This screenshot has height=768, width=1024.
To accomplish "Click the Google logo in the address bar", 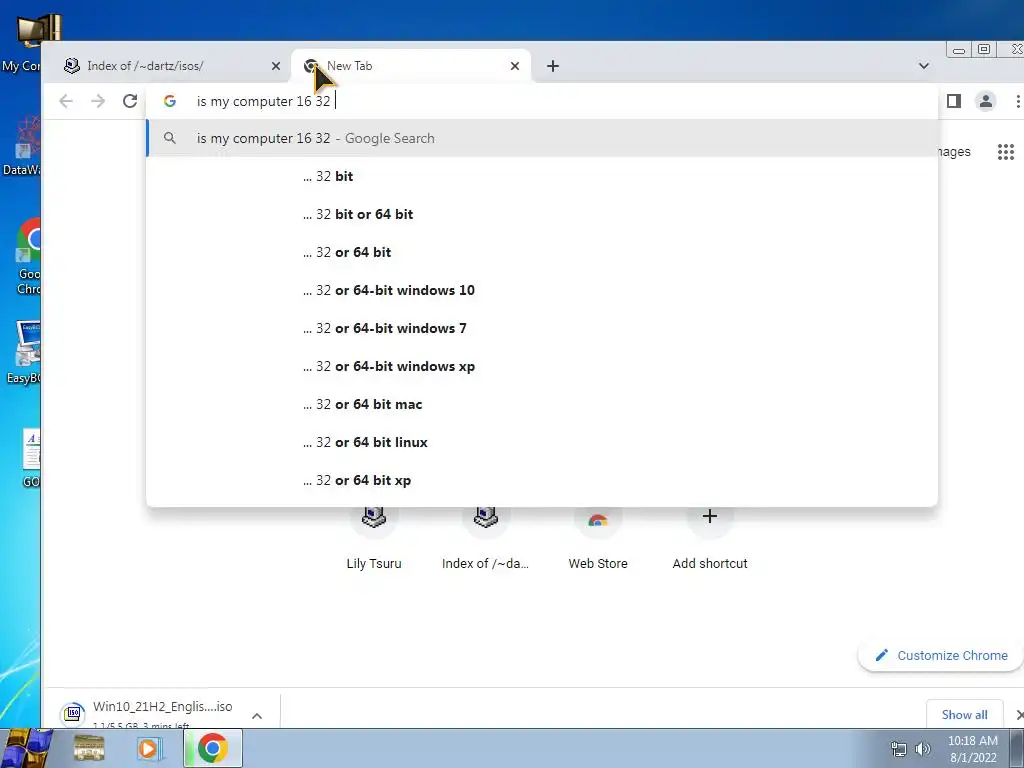I will 170,101.
